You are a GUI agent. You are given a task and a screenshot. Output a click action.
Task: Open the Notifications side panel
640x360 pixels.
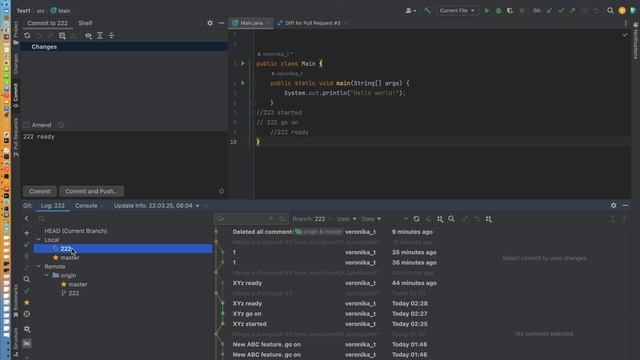(x=636, y=41)
